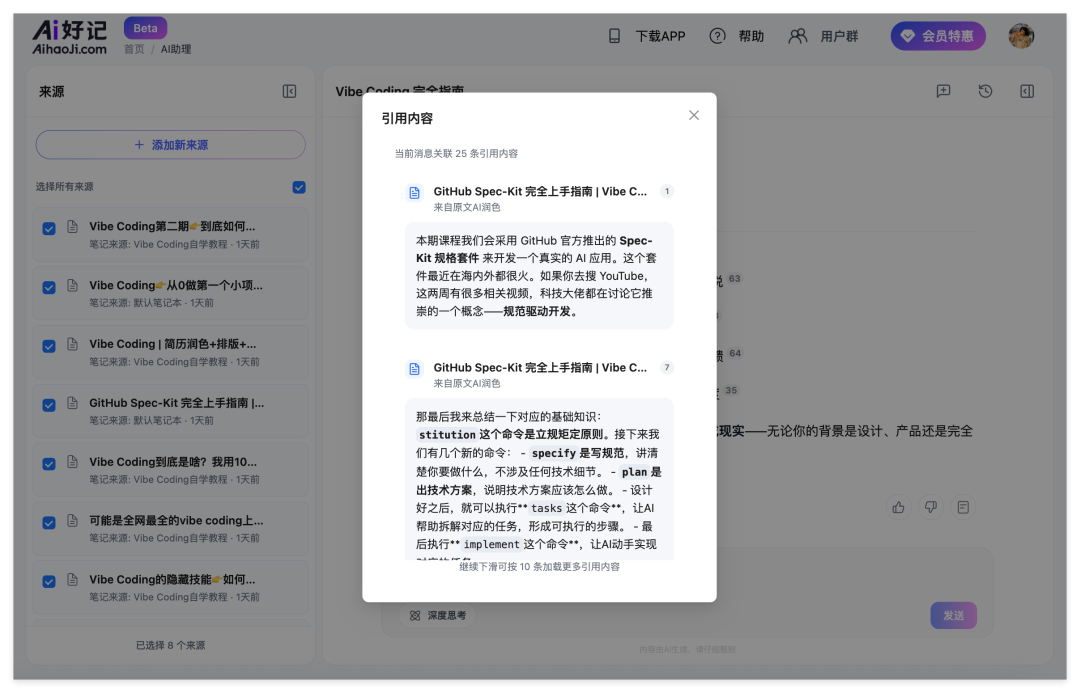Screen dimensions: 1080x693
Task: Collapse the 来源 sidebar panel
Action: pos(289,92)
